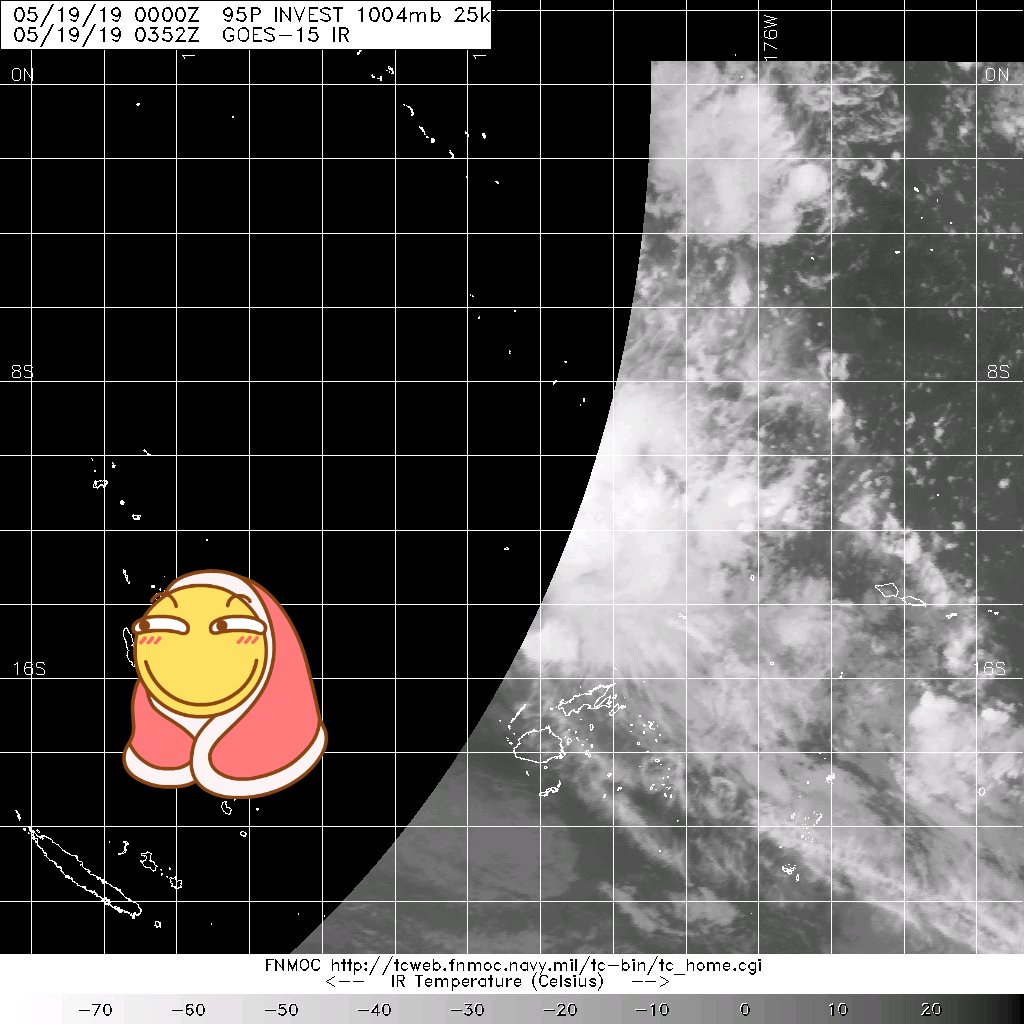
Task: Click the left '8S' latitude label
Action: point(22,372)
